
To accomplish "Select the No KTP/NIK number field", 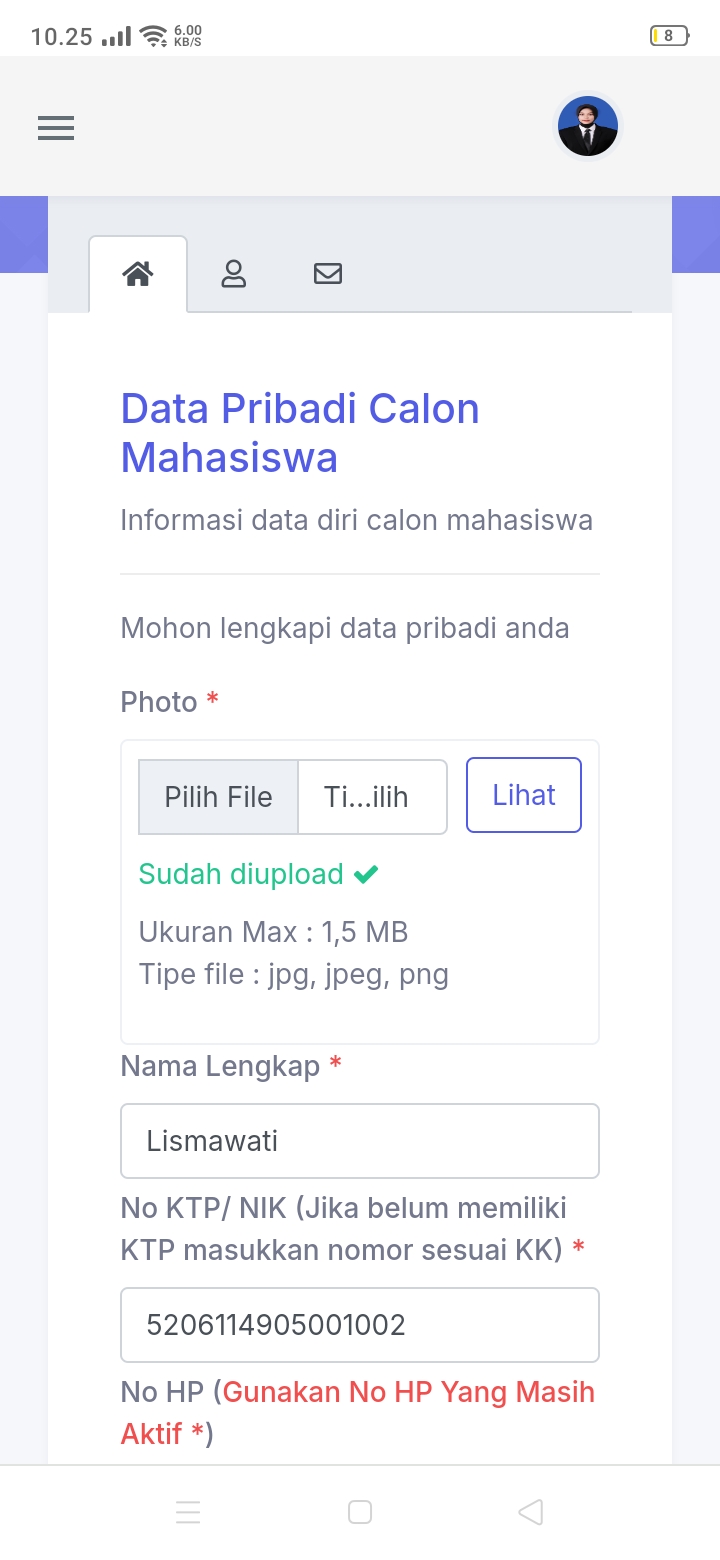I will (x=360, y=1325).
